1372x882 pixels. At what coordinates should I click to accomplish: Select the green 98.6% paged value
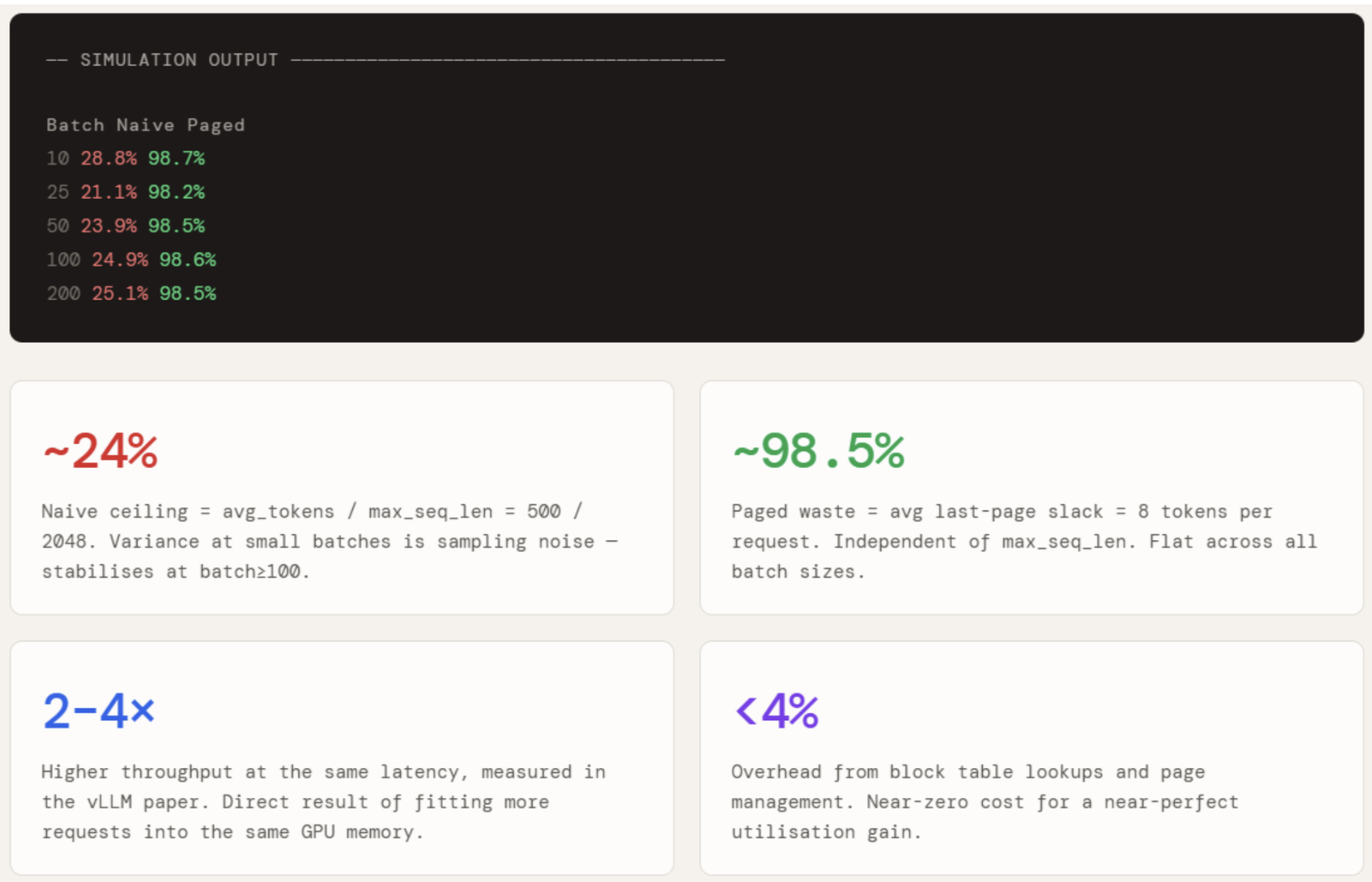coord(188,260)
